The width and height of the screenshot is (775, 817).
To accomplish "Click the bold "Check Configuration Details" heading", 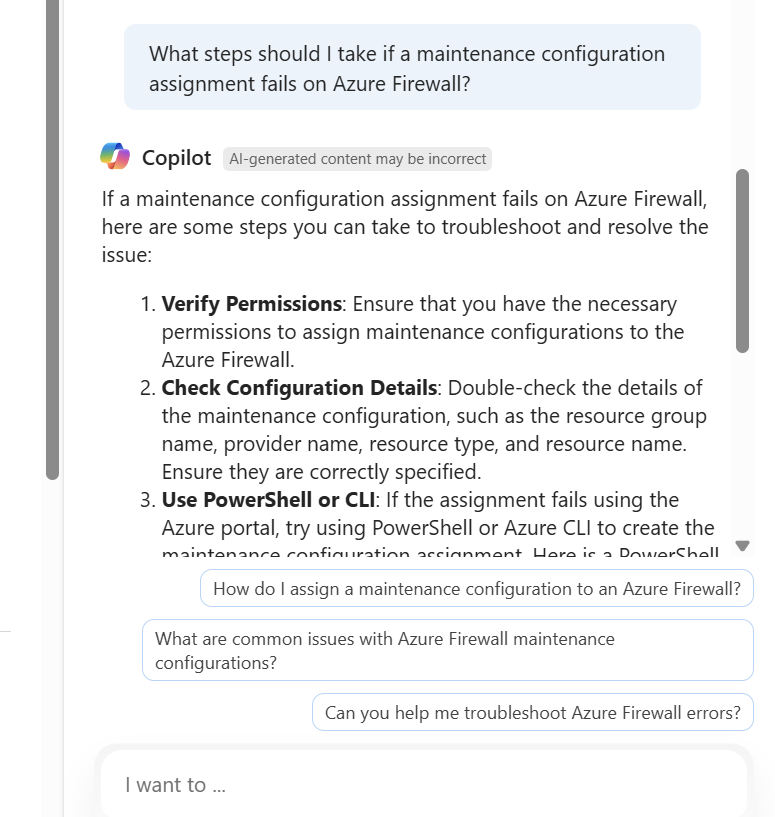I will 299,388.
